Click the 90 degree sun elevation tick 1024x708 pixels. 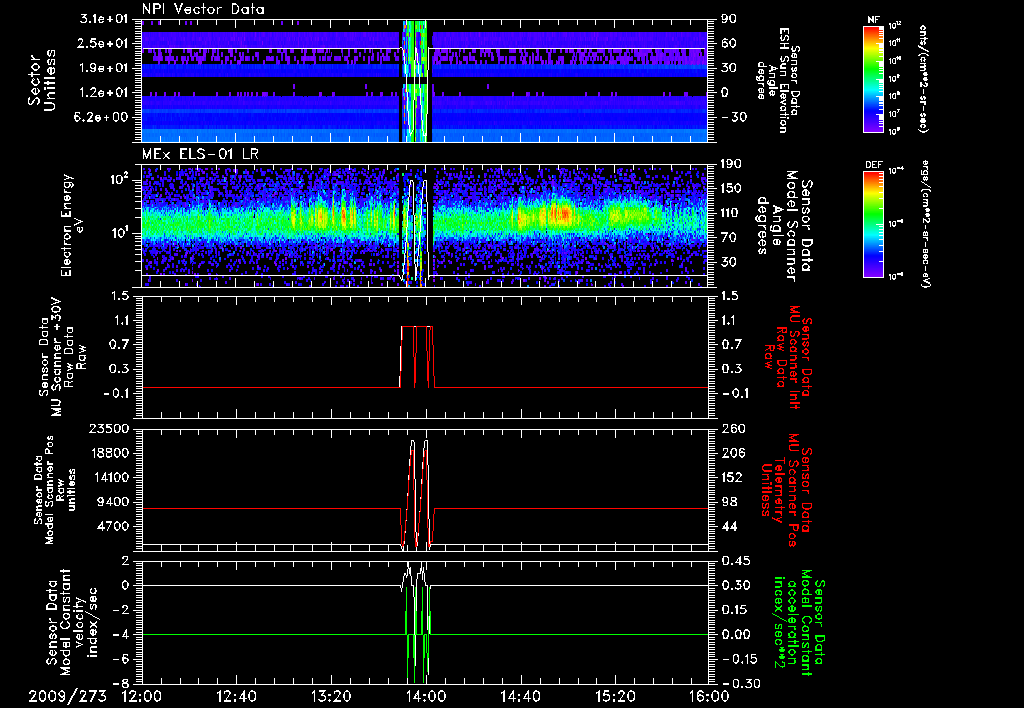[x=727, y=19]
